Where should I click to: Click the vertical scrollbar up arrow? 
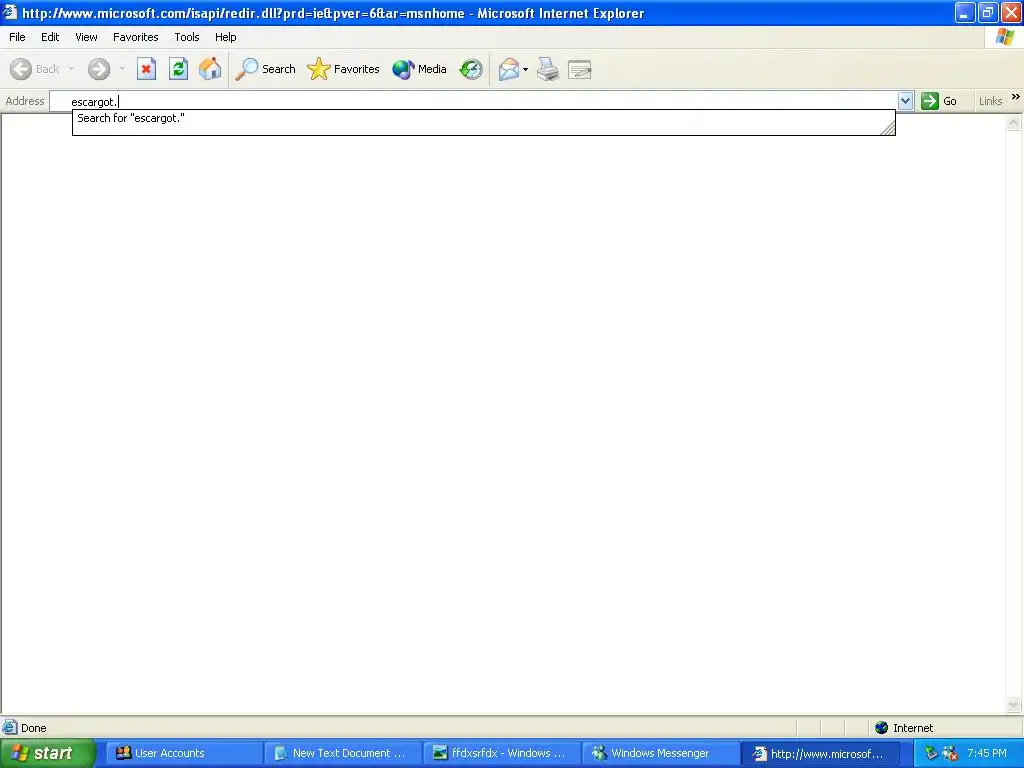(1014, 123)
